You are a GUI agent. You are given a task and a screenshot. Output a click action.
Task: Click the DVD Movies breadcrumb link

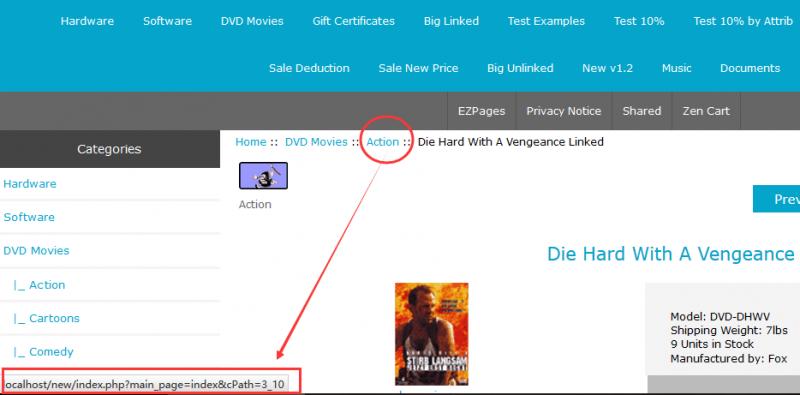tap(316, 142)
